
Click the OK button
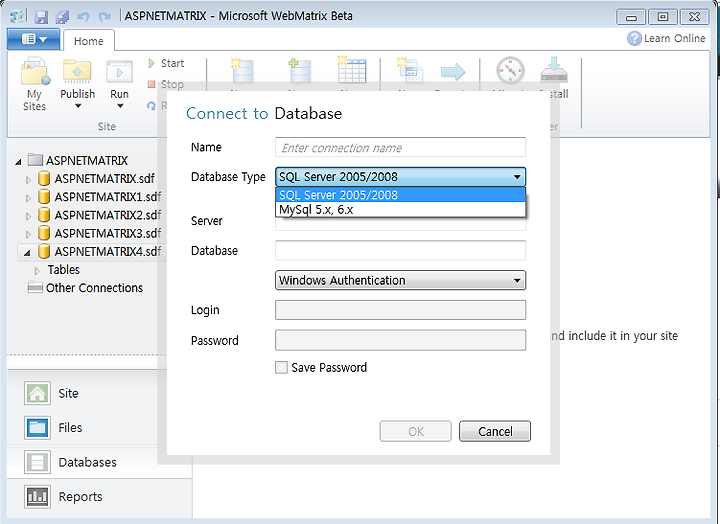(416, 431)
